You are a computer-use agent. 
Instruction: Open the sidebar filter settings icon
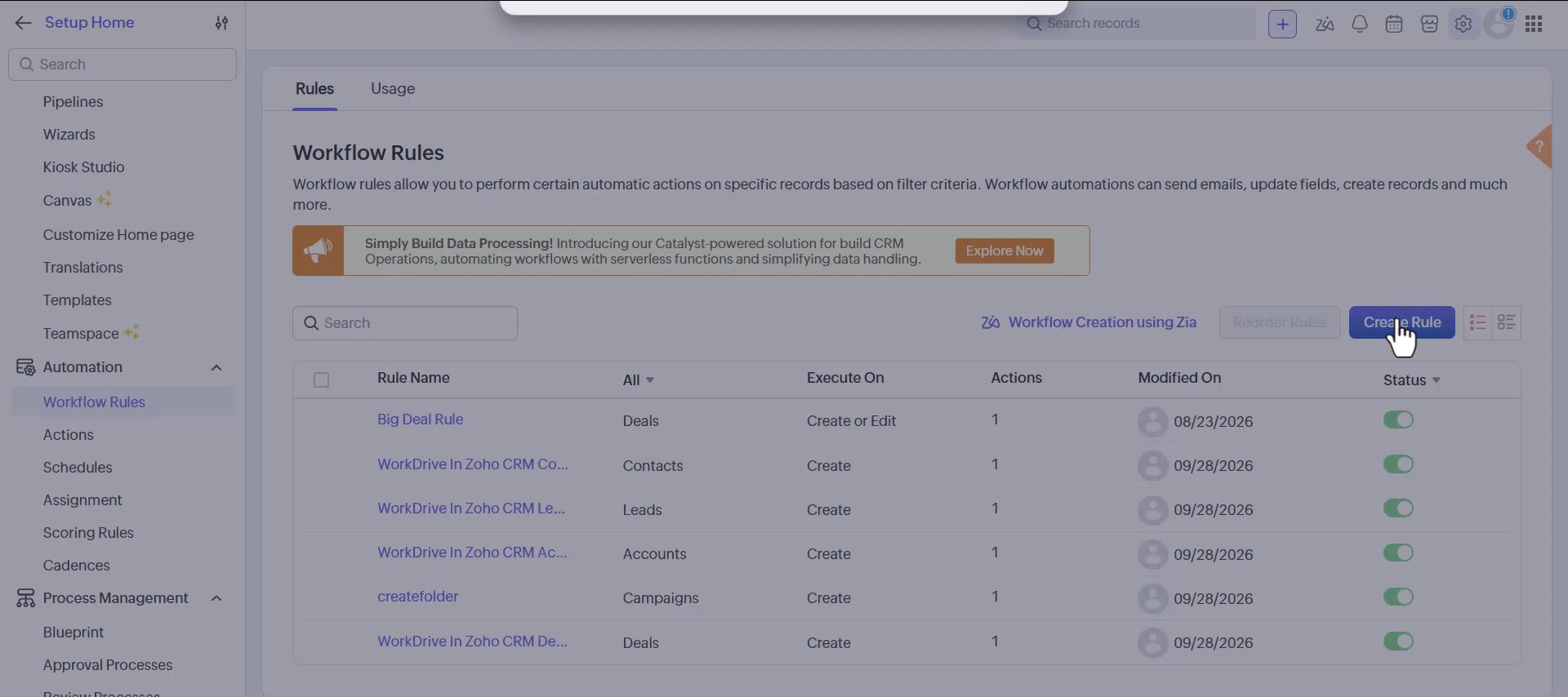pos(221,23)
